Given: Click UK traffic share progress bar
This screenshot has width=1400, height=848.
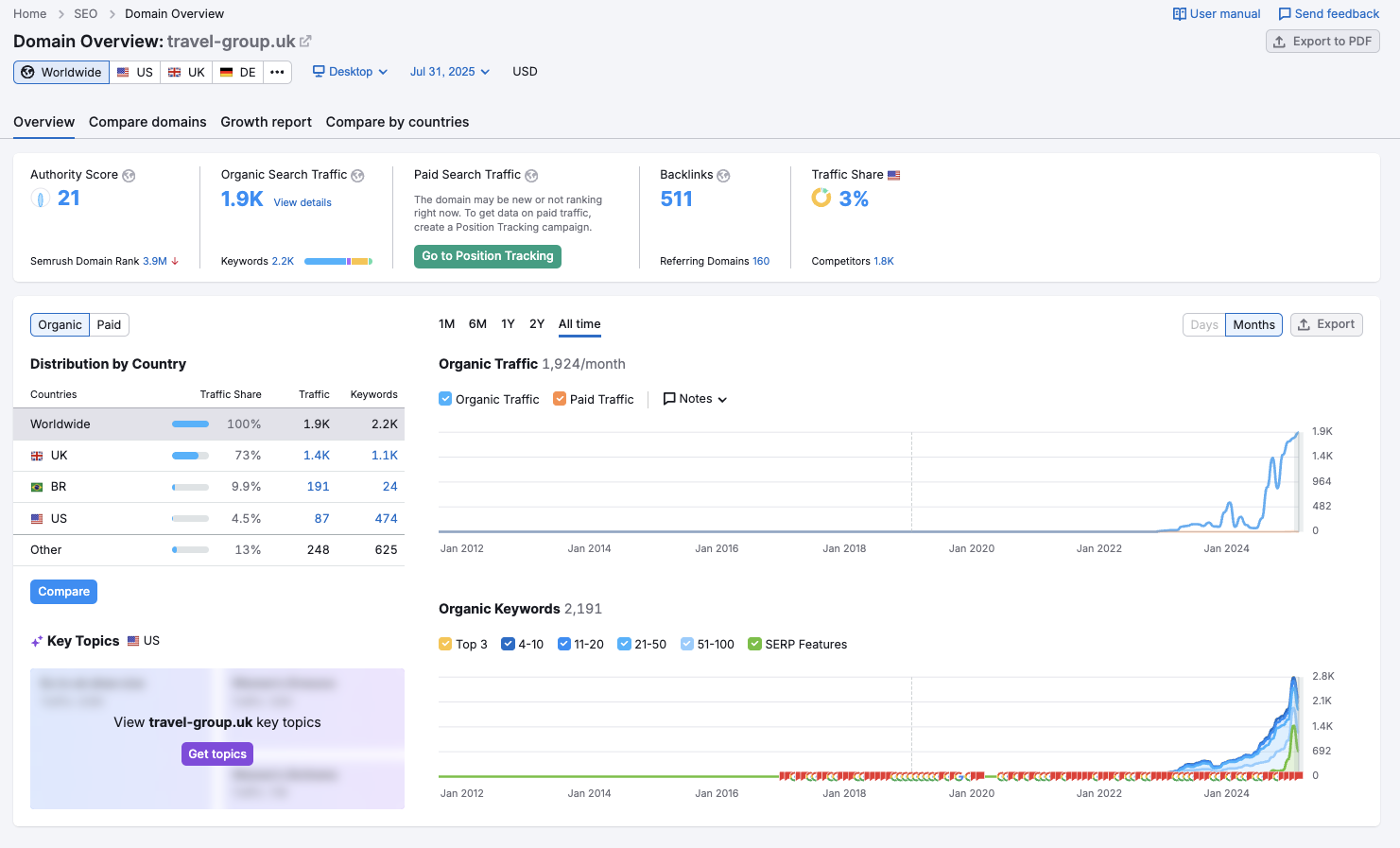Looking at the screenshot, I should click(190, 456).
